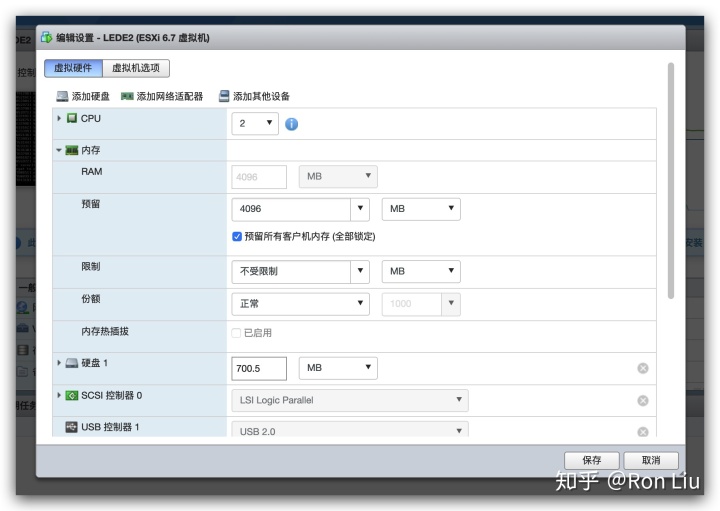Image resolution: width=720 pixels, height=511 pixels.
Task: Click the Add network adapter (添加网络适配器) text link
Action: coord(169,96)
